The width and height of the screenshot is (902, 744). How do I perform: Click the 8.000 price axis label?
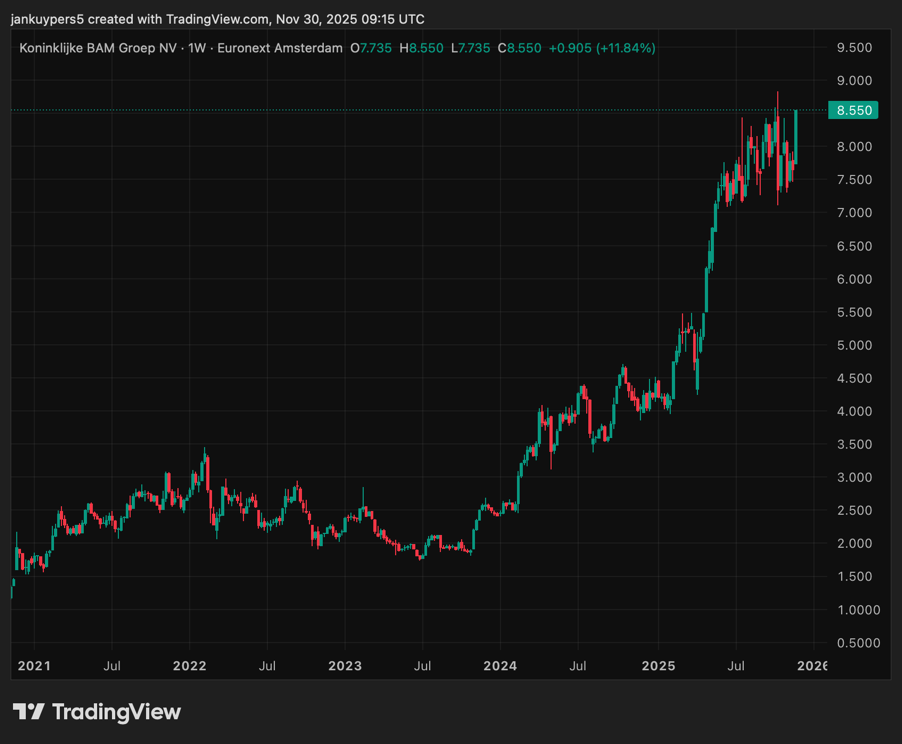(854, 147)
